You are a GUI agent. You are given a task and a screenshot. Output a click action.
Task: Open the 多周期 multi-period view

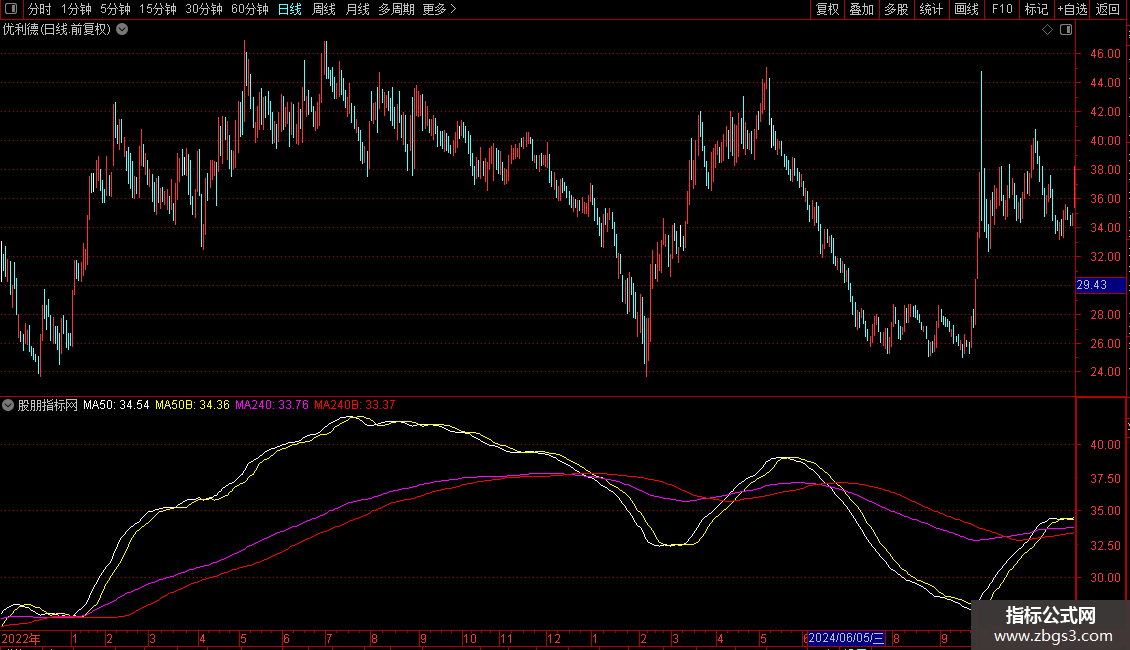396,9
